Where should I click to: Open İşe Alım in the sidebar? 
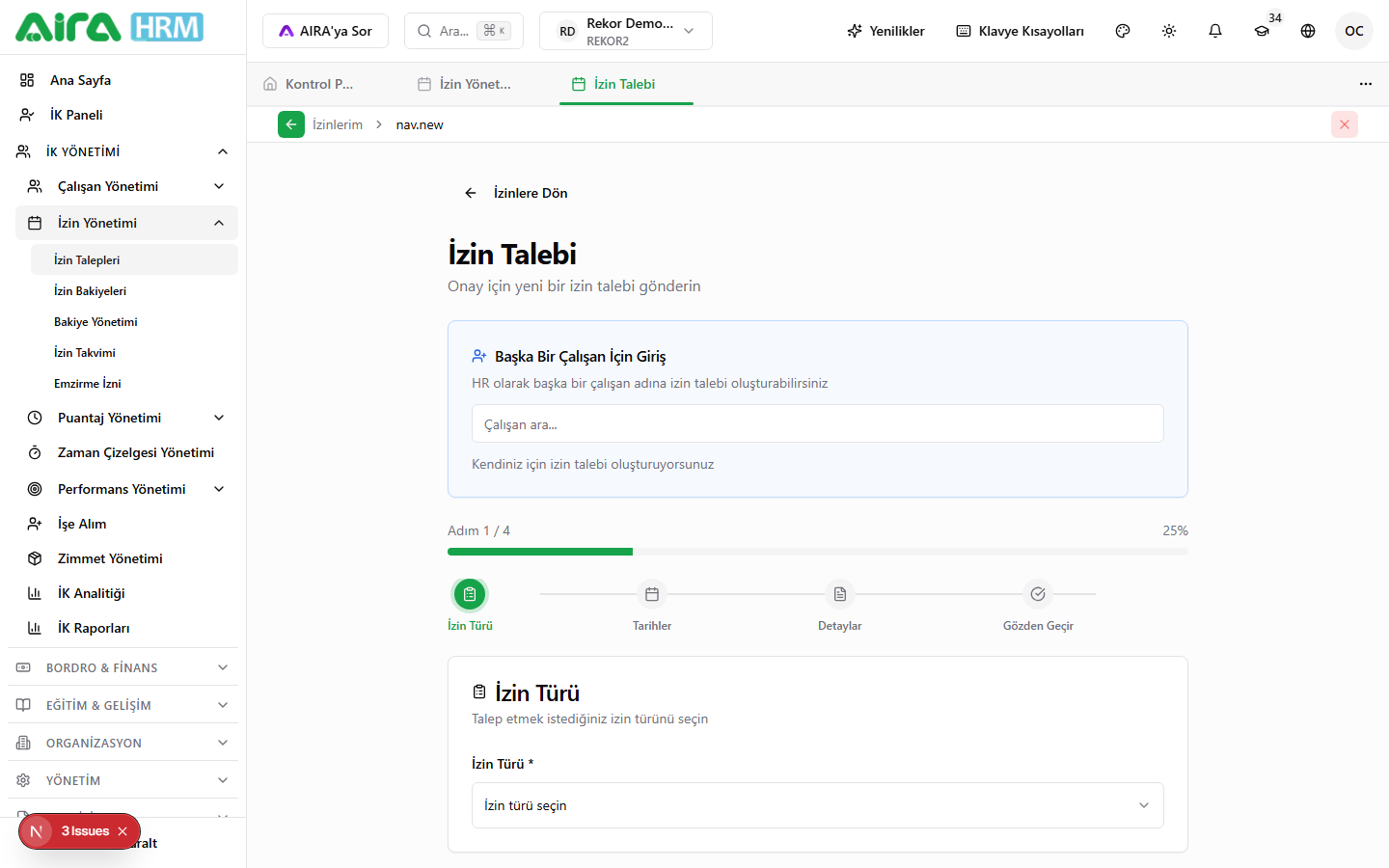[x=126, y=524]
